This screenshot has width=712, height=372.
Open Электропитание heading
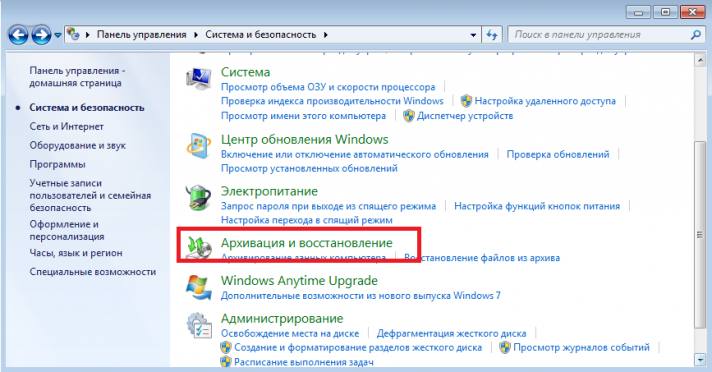tap(269, 191)
